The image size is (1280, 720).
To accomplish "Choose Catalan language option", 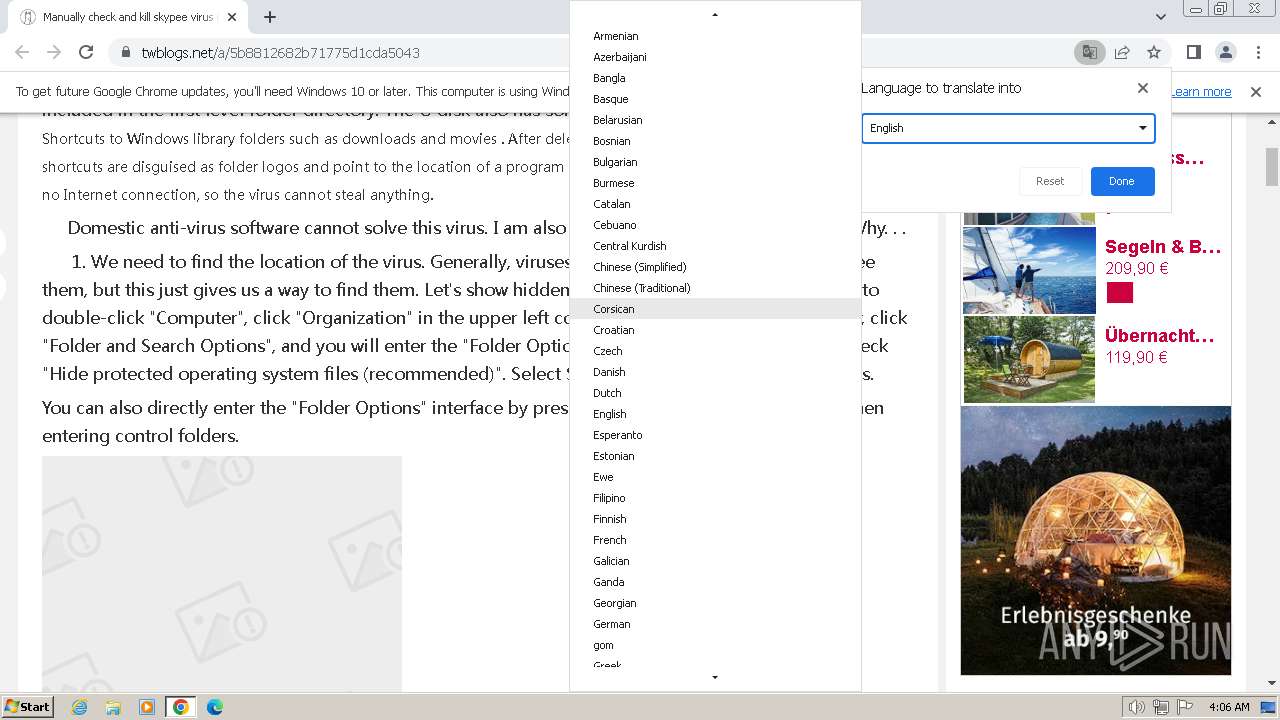I will (715, 204).
